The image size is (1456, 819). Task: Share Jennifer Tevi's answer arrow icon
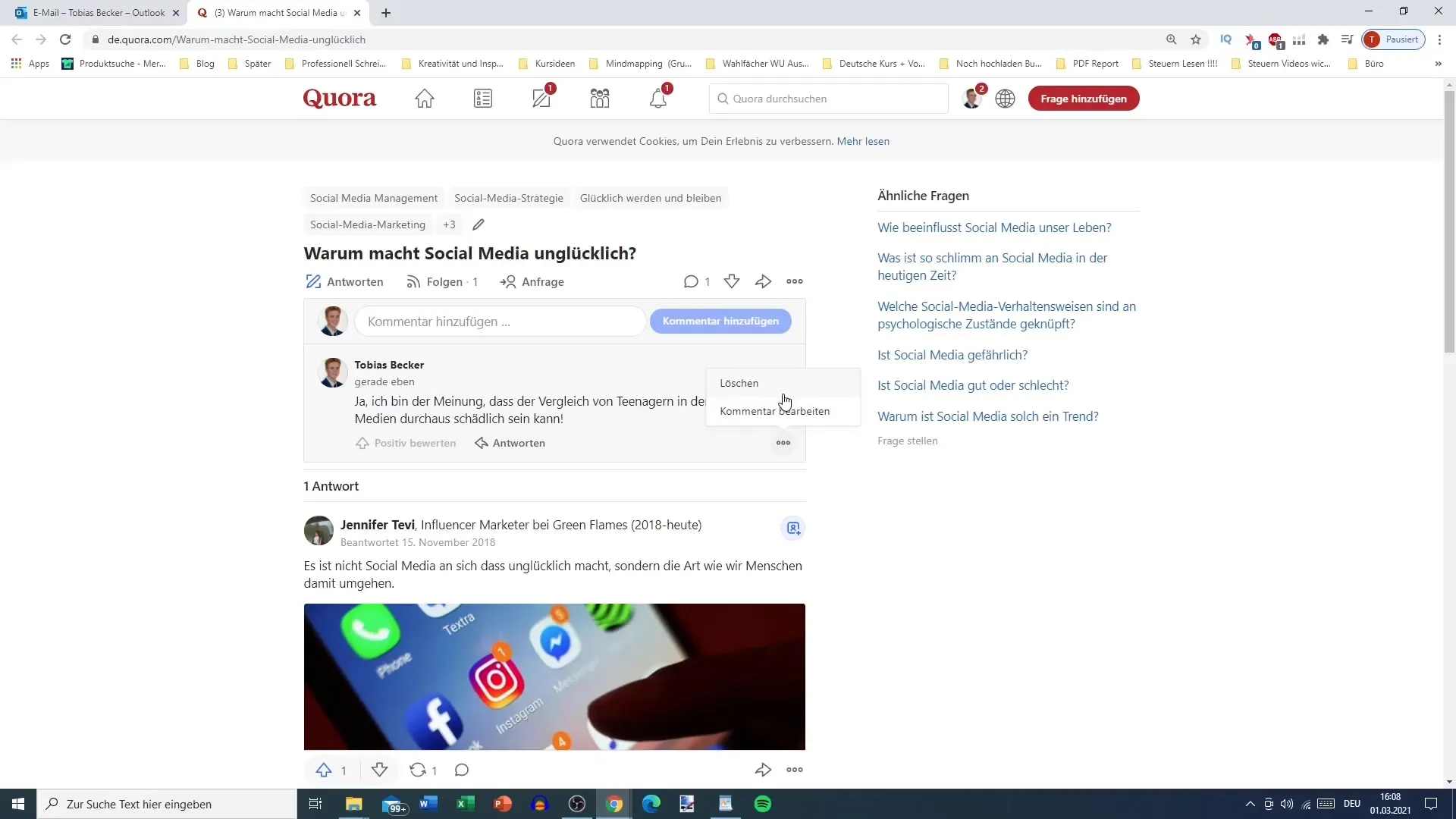764,770
